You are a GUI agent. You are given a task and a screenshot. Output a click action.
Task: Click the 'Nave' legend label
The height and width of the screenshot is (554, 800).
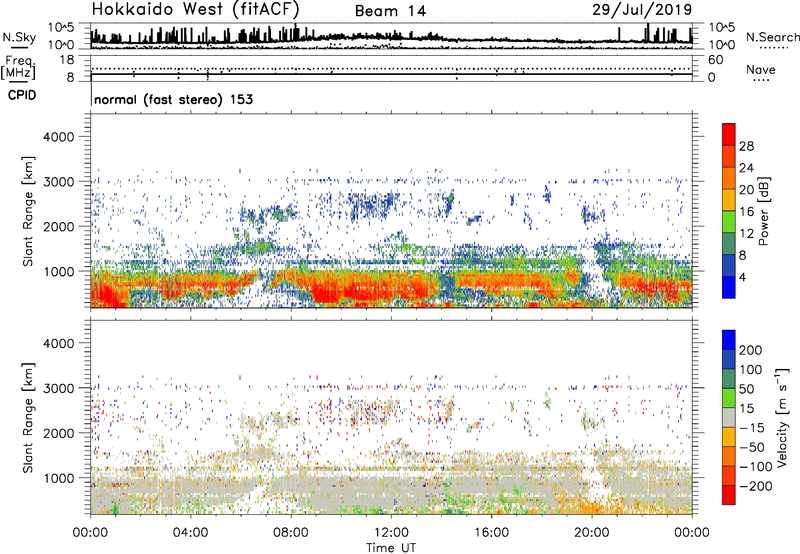(761, 69)
